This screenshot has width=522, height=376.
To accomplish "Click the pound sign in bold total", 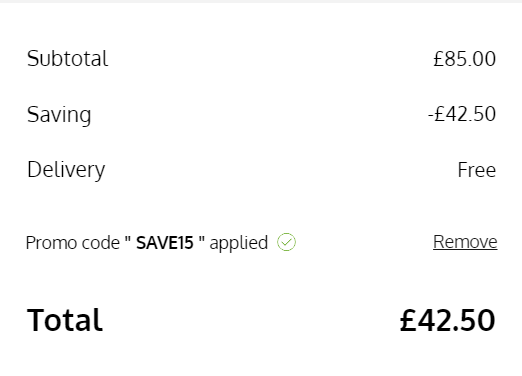I will [x=409, y=320].
